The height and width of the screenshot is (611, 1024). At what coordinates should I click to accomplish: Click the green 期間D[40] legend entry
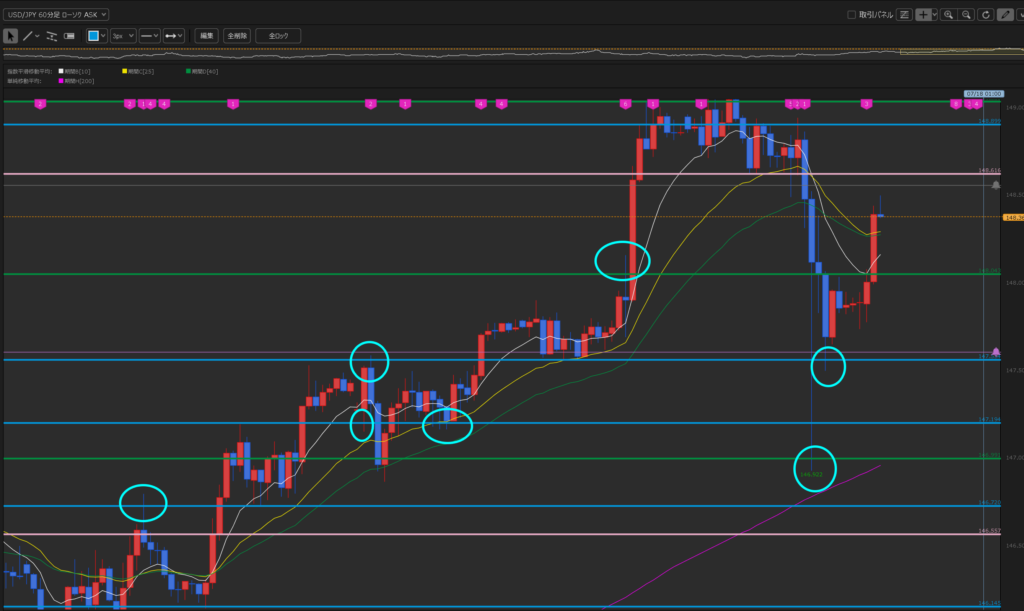pyautogui.click(x=202, y=71)
